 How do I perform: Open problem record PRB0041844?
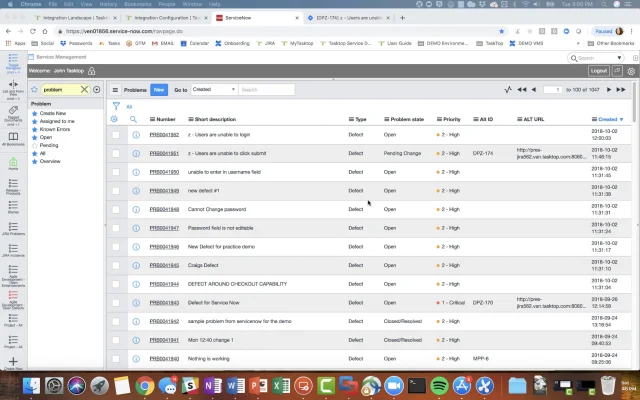click(164, 284)
